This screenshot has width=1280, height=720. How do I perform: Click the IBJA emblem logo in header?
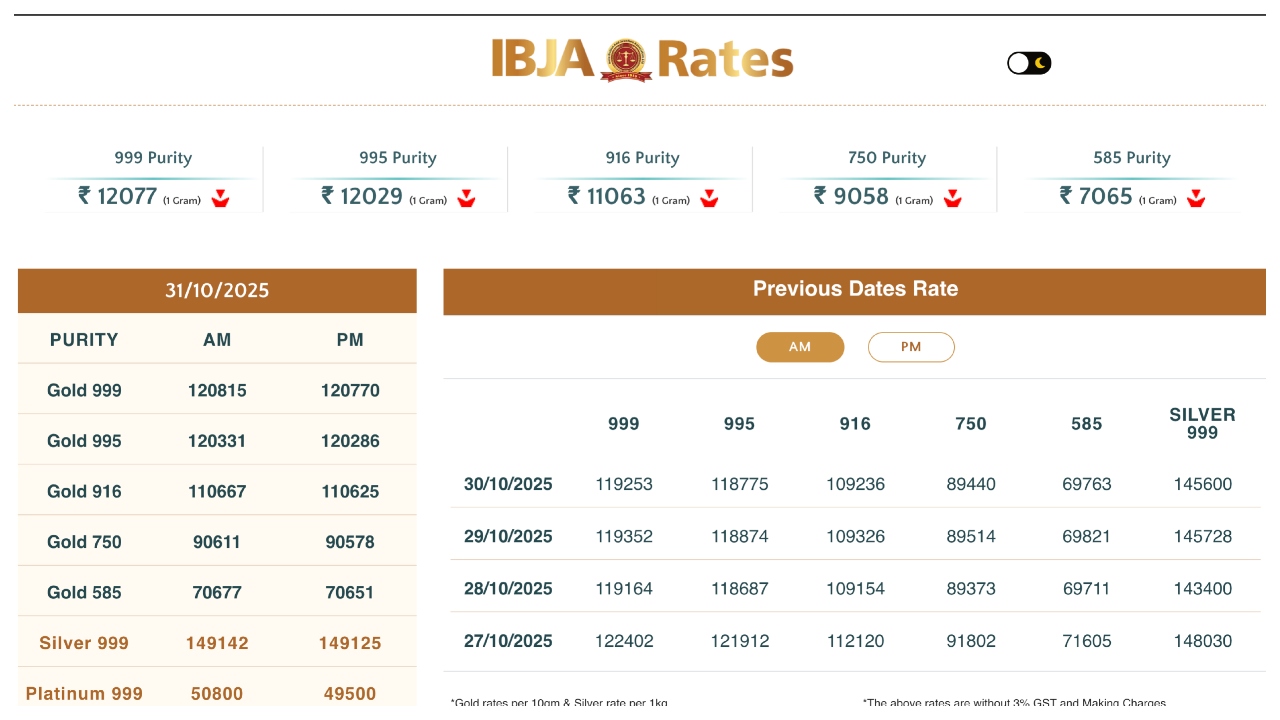pos(626,60)
